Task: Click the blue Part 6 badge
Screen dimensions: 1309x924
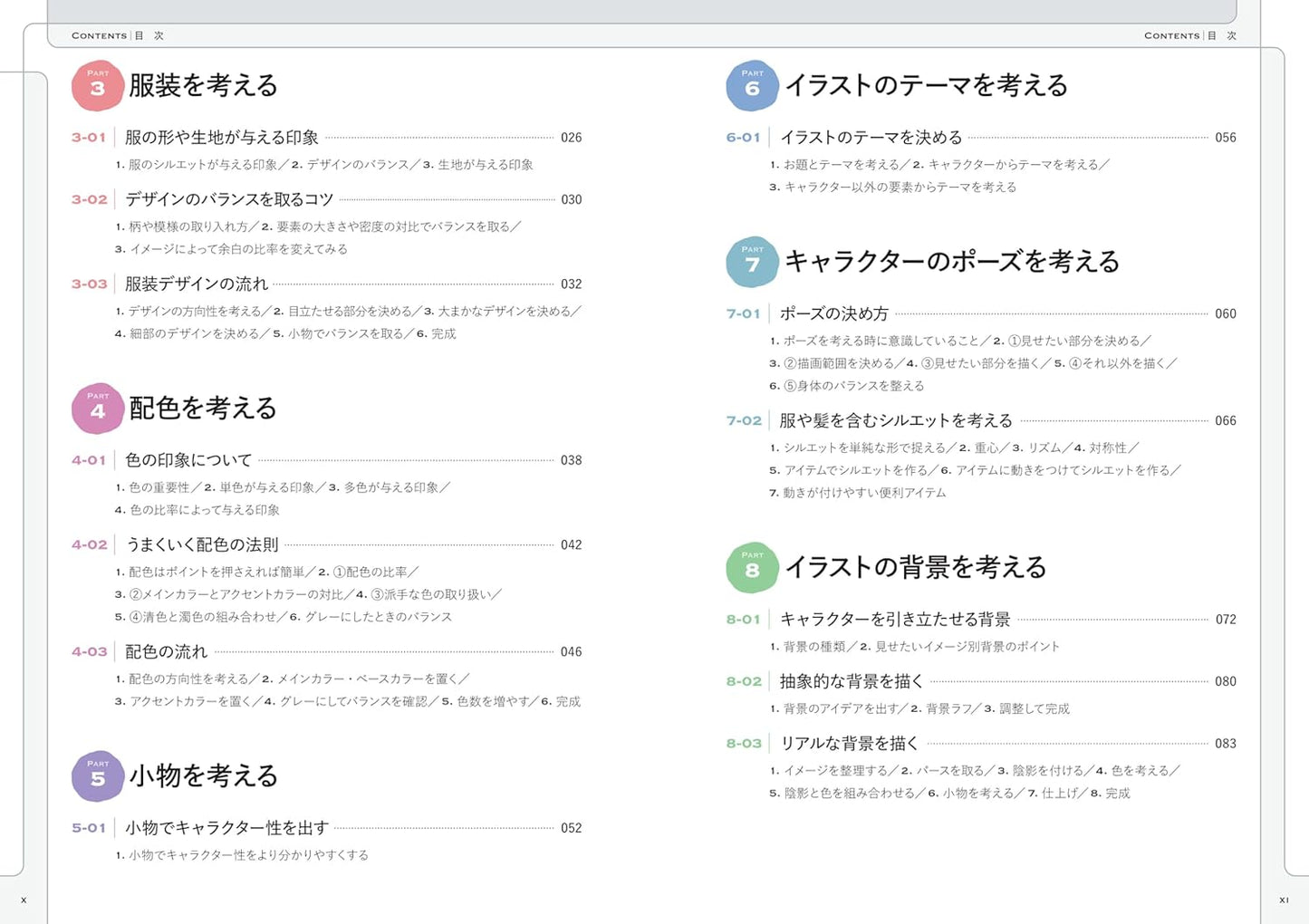Action: coord(752,86)
